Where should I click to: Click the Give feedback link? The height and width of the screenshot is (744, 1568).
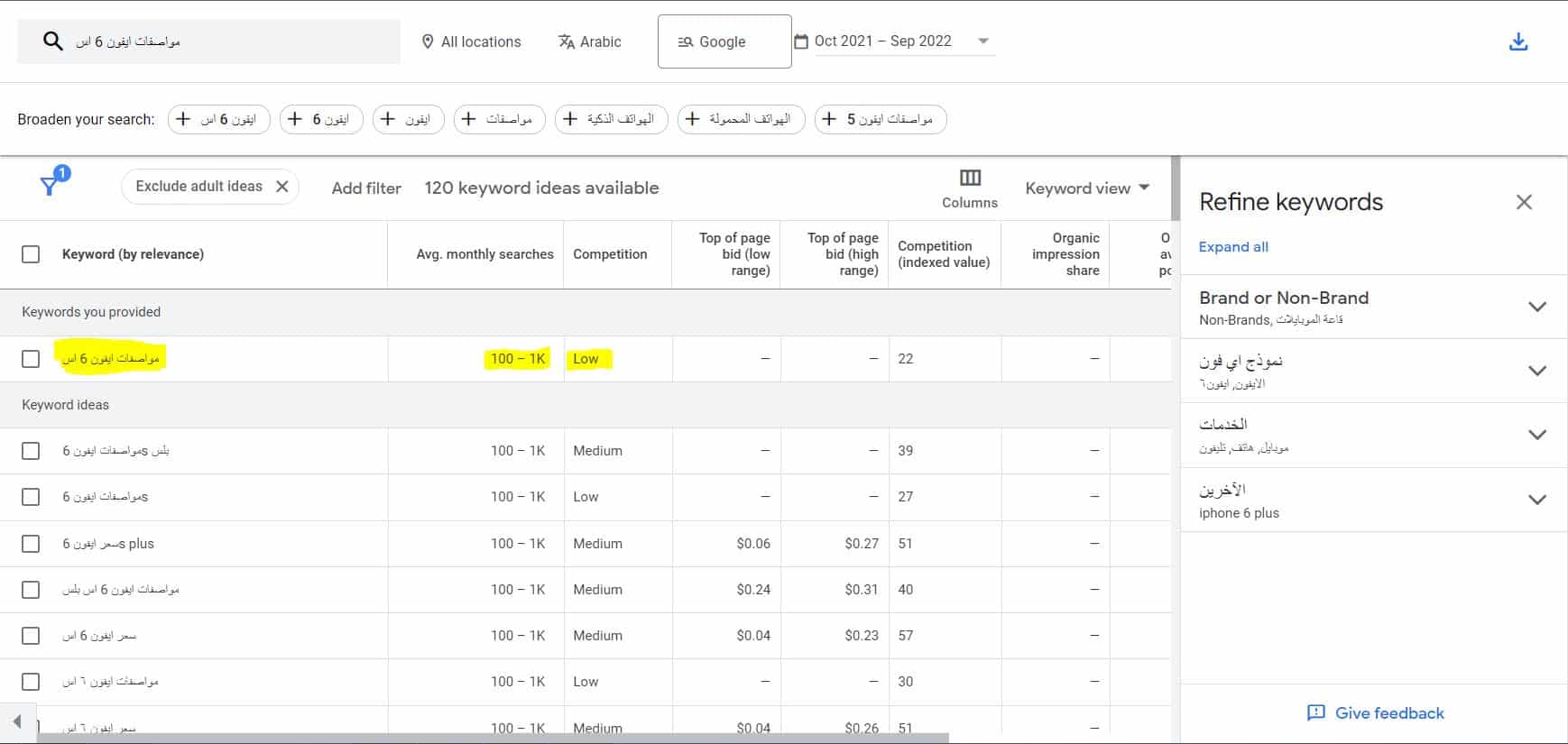tap(1389, 713)
